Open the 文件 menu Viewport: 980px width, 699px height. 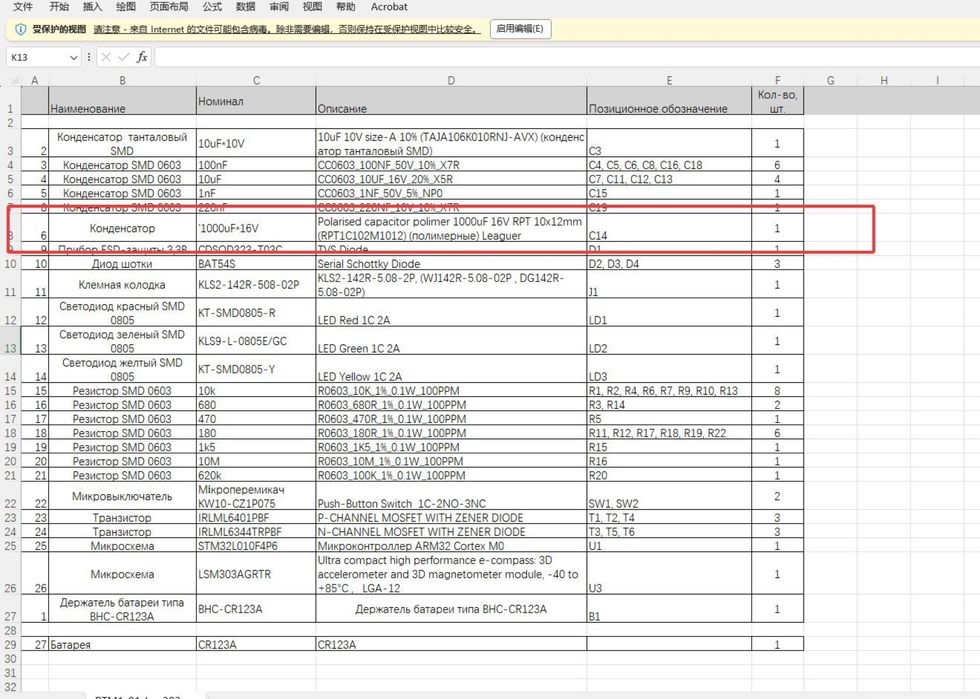(x=22, y=7)
